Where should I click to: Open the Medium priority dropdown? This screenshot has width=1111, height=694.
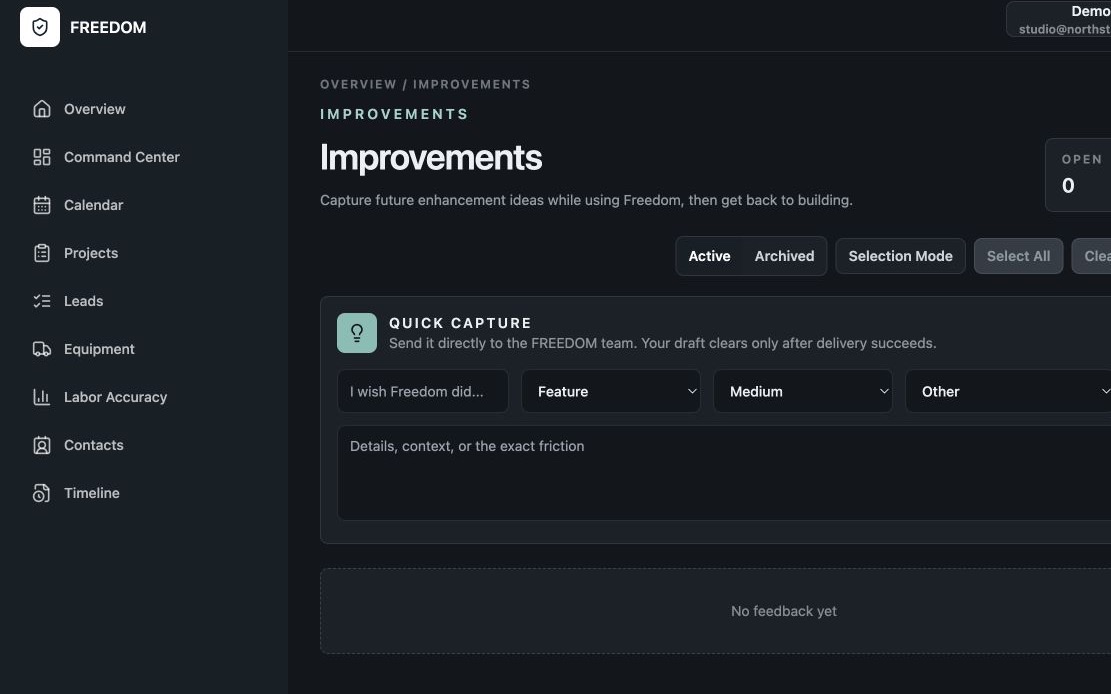click(x=803, y=391)
